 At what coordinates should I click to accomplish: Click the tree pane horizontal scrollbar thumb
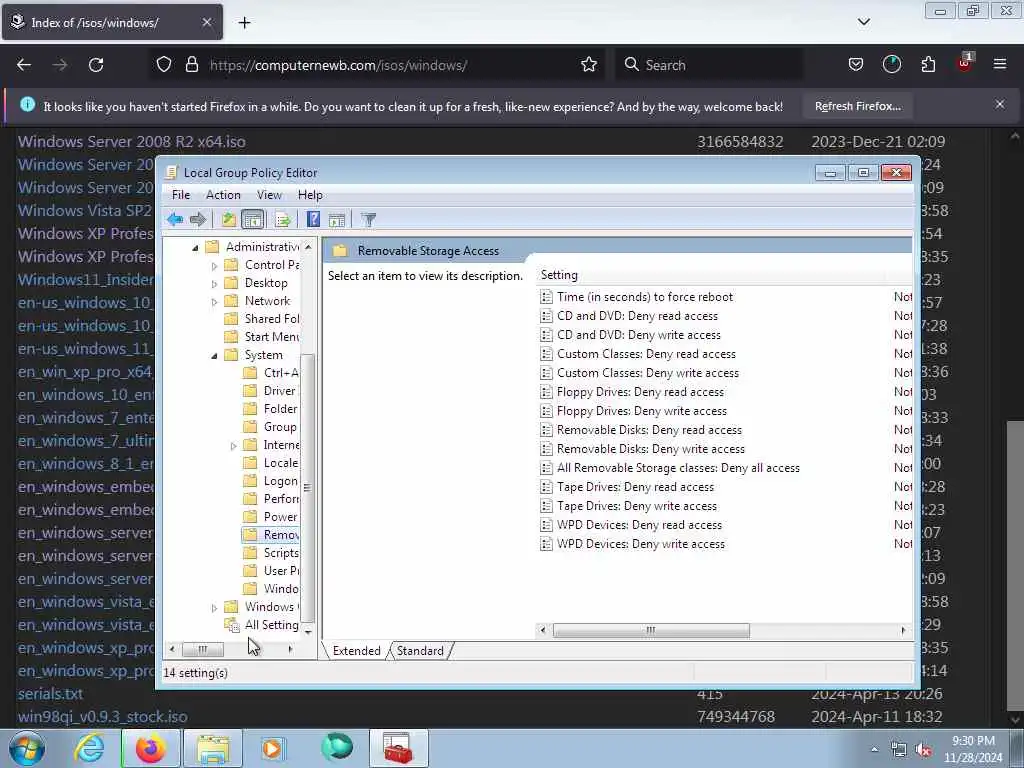202,649
